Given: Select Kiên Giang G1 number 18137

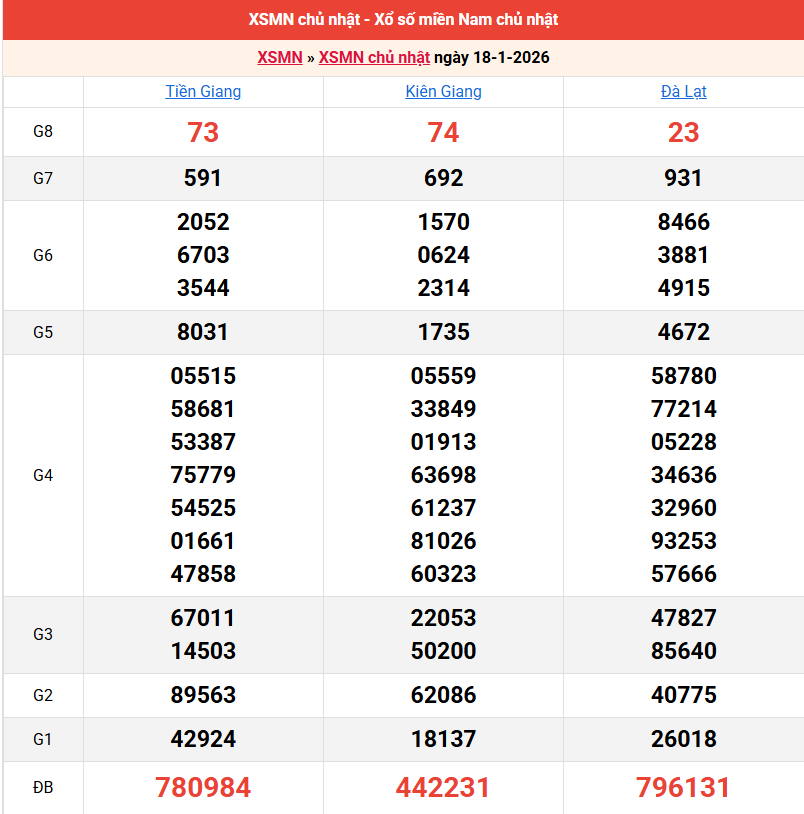Looking at the screenshot, I should click(443, 739).
